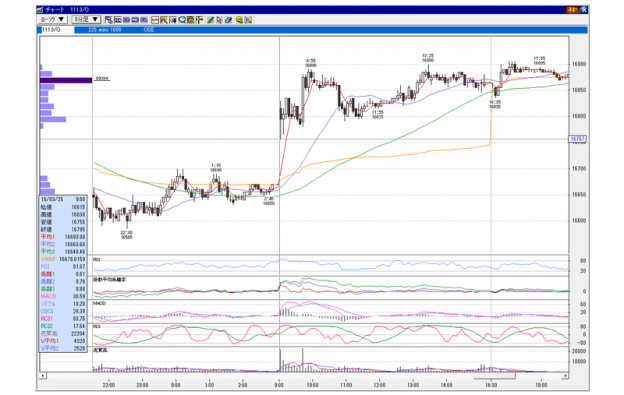The image size is (624, 395).
Task: Click the VWAP row in data panel
Action: click(x=63, y=259)
